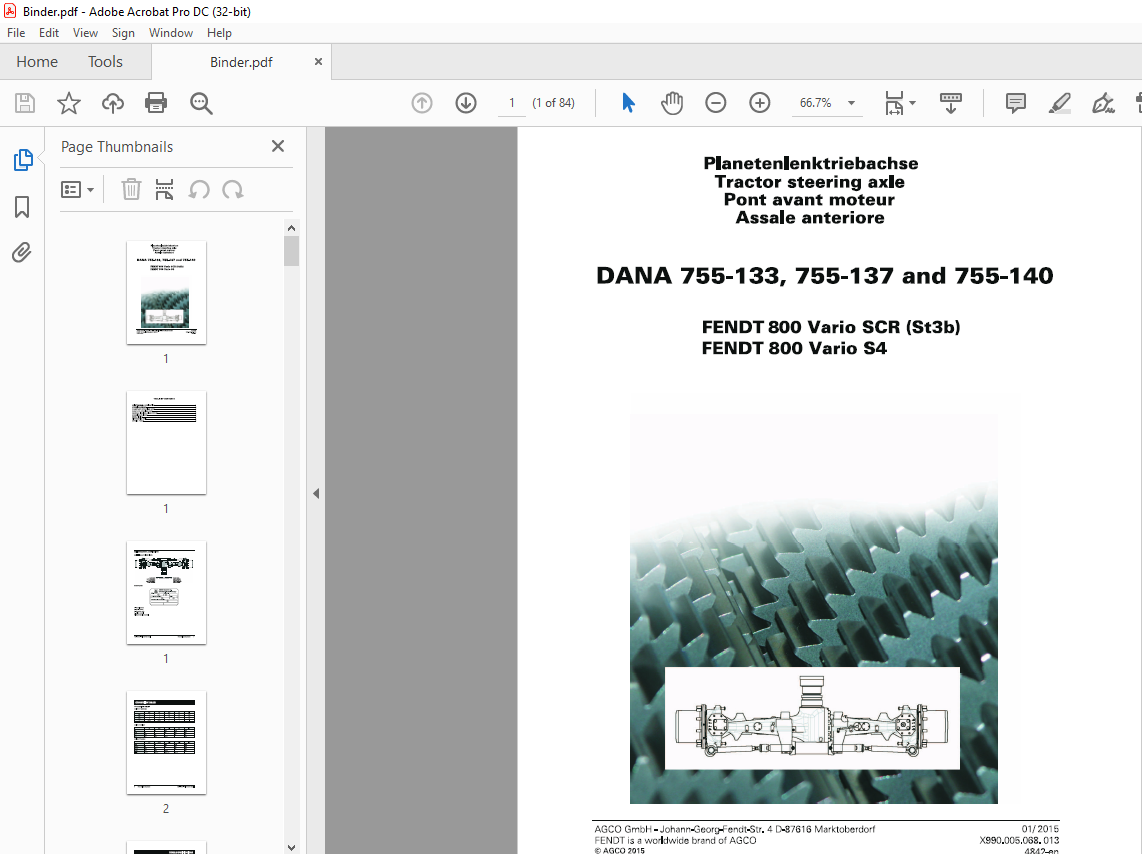Click the thumbnails scrollbar handle
The height and width of the screenshot is (854, 1142).
tap(291, 251)
